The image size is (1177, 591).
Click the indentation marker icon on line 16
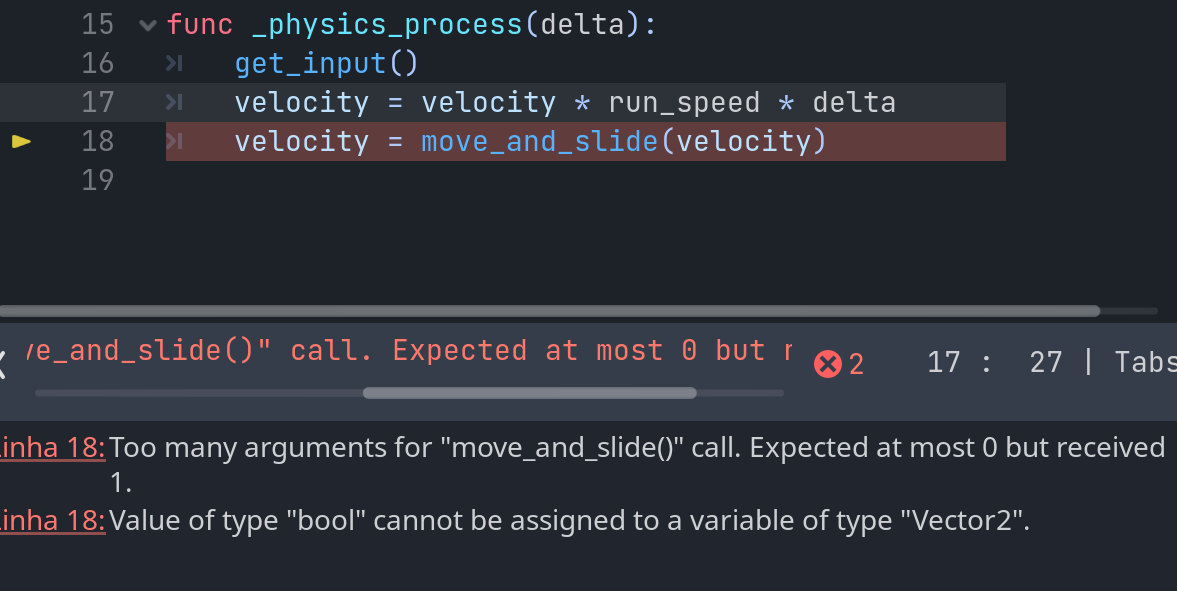[176, 63]
